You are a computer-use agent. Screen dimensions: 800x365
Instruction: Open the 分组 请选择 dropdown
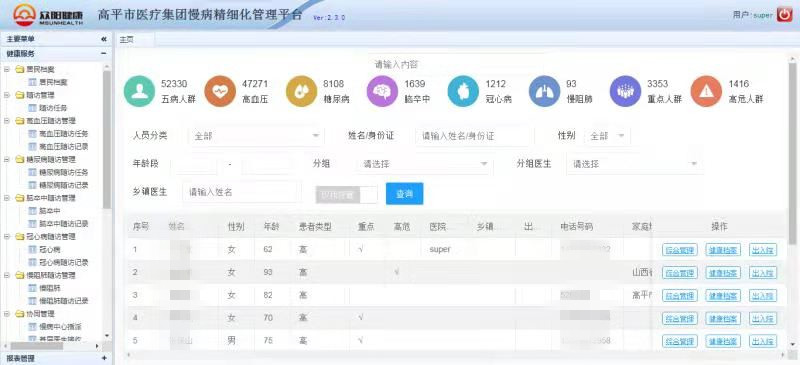point(424,164)
